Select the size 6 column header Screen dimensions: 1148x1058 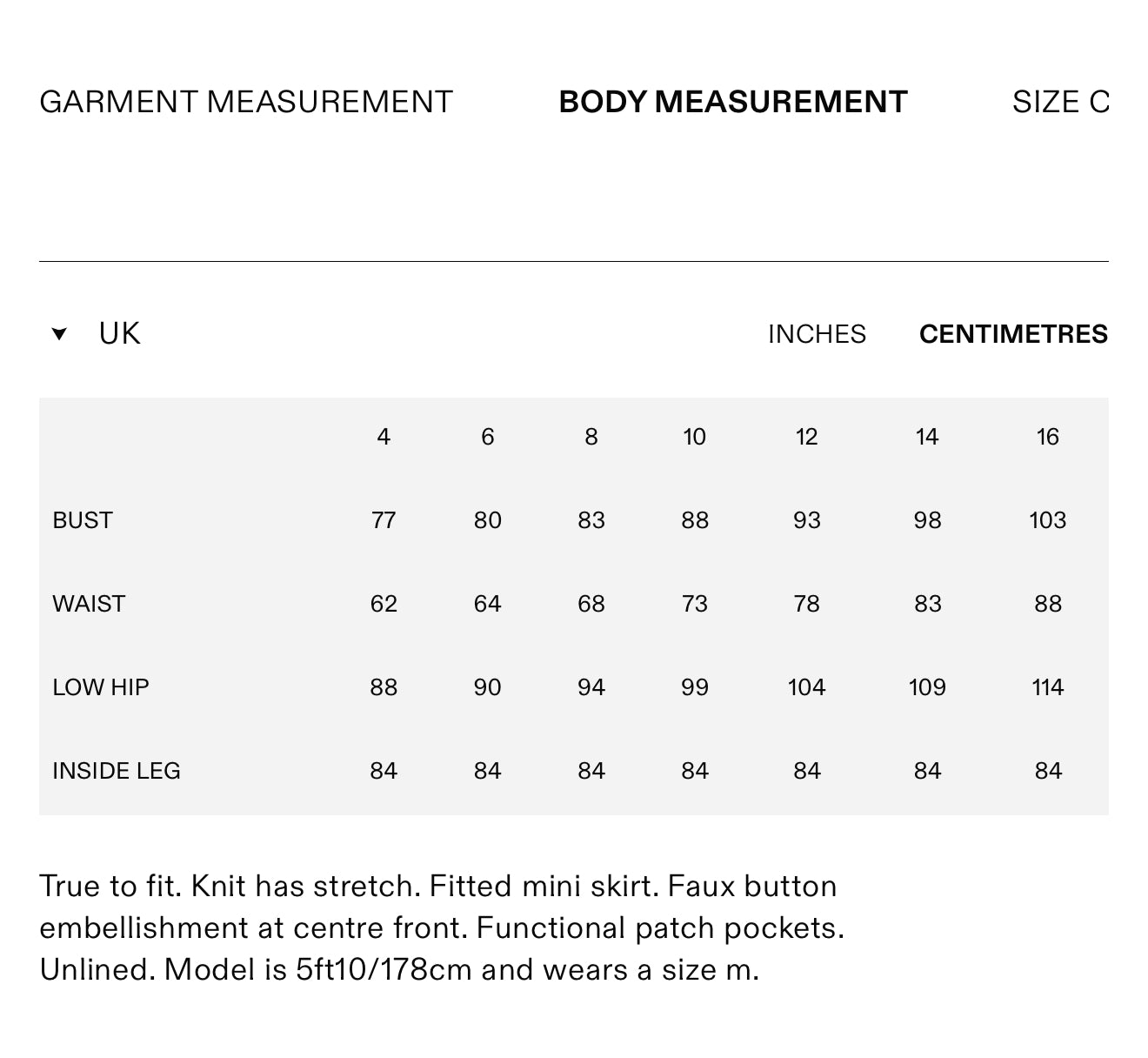point(487,437)
